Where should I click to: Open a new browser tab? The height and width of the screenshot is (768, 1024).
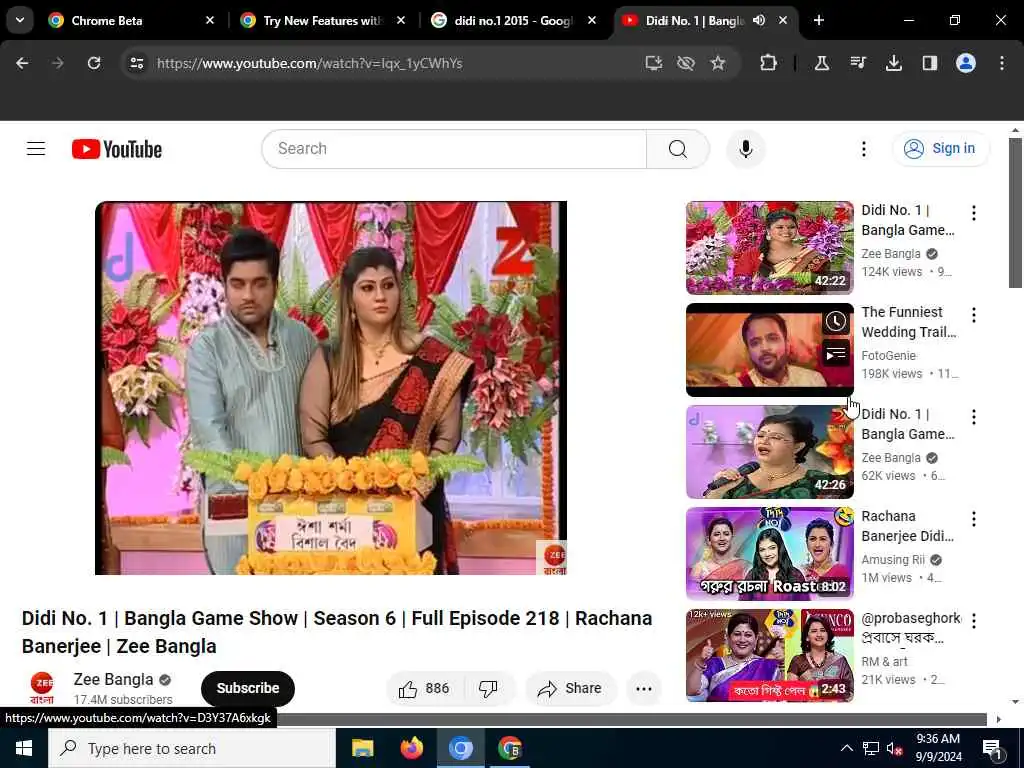click(x=818, y=21)
